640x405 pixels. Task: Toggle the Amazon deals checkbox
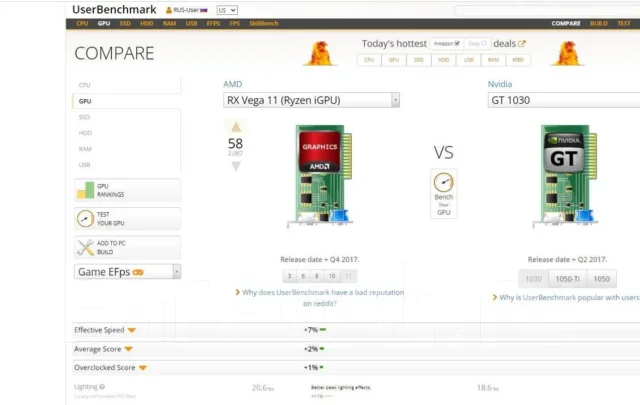(x=457, y=43)
